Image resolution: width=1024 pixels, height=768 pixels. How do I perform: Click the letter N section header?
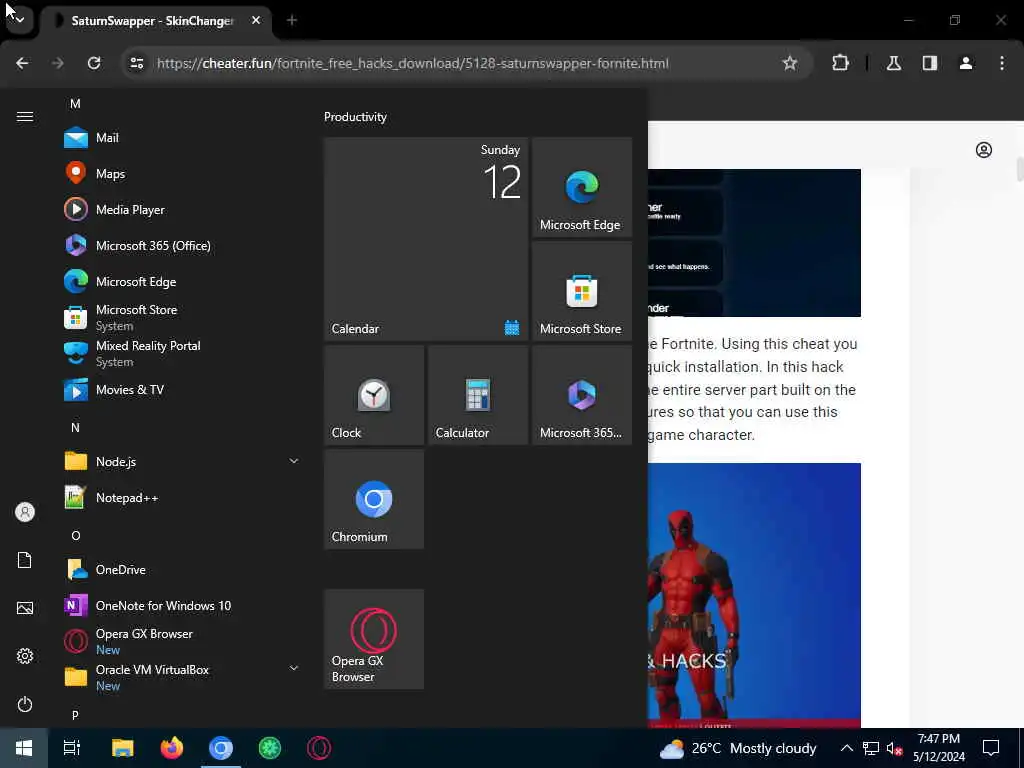[75, 428]
